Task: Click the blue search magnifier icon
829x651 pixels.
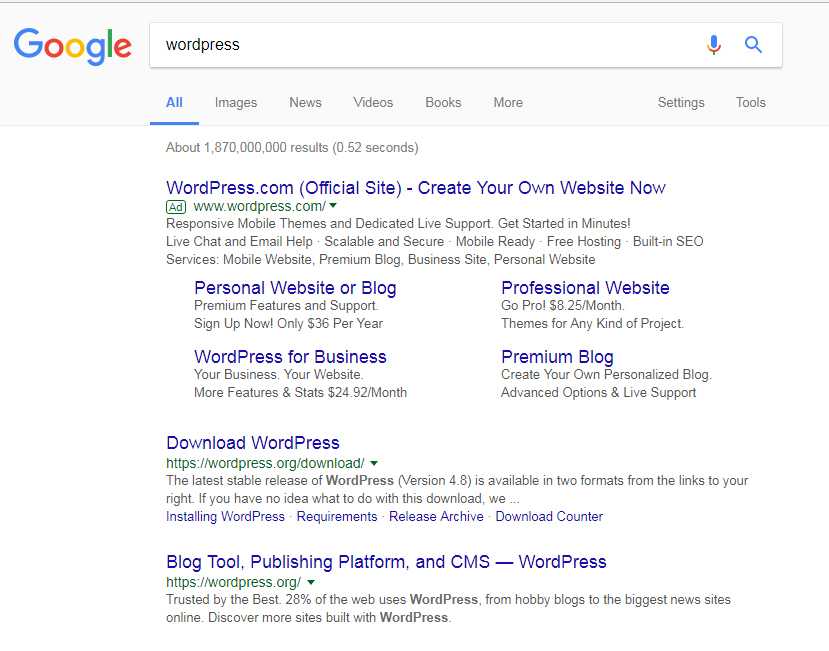Action: coord(753,45)
